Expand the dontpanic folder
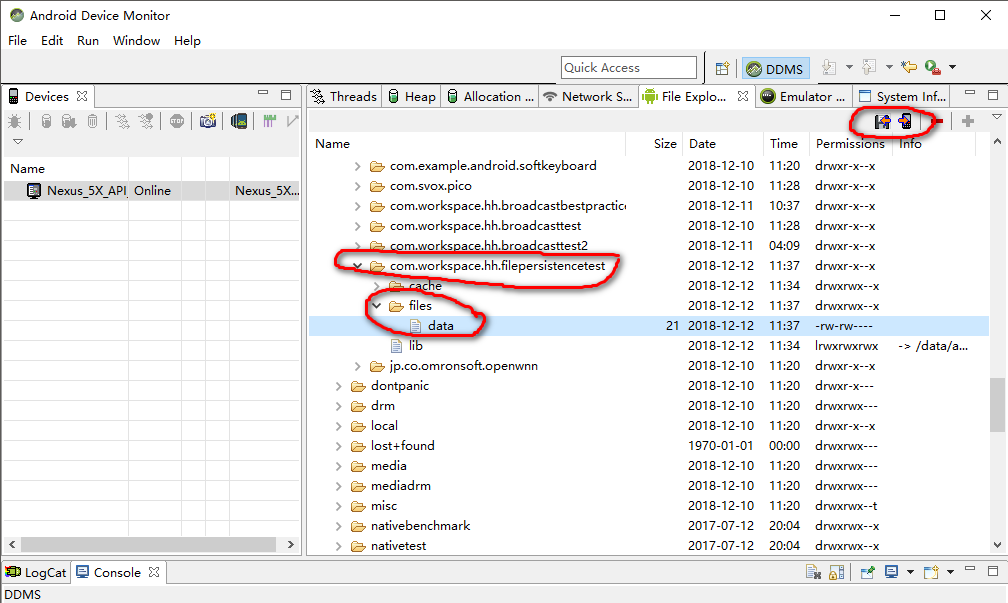The height and width of the screenshot is (603, 1008). 339,386
